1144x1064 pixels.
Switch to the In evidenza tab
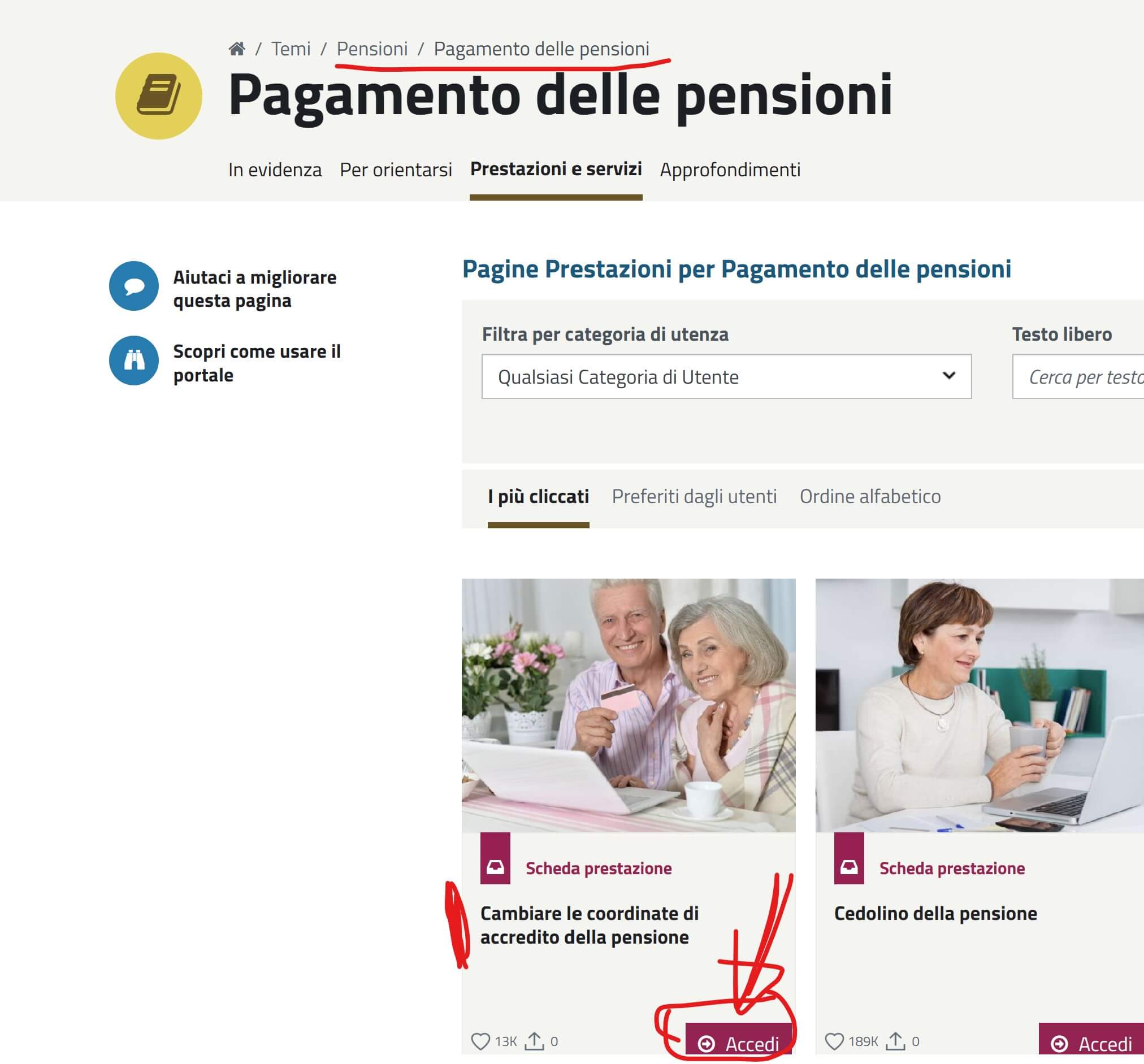275,170
